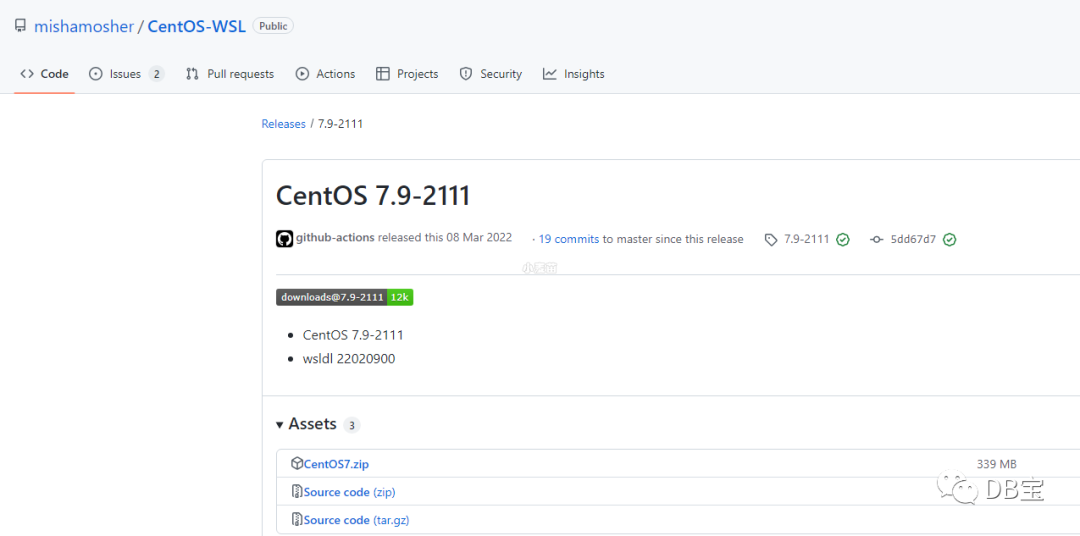This screenshot has height=536, width=1080.
Task: Open the mishamosher owner profile link
Action: click(83, 27)
